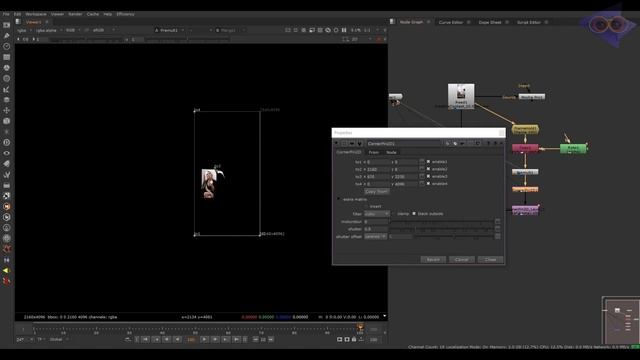640x360 pixels.
Task: Open the Render menu
Action: [x=75, y=14]
